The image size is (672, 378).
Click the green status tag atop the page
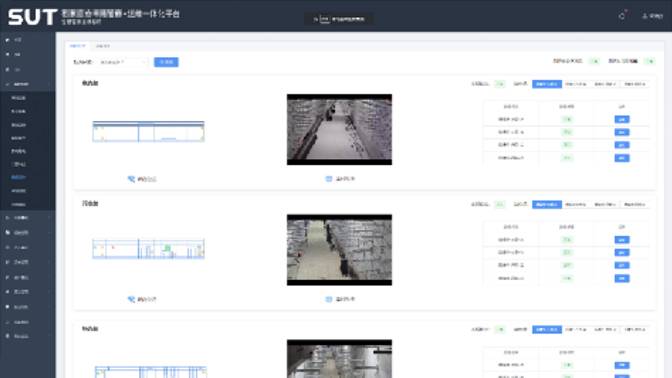tap(595, 61)
